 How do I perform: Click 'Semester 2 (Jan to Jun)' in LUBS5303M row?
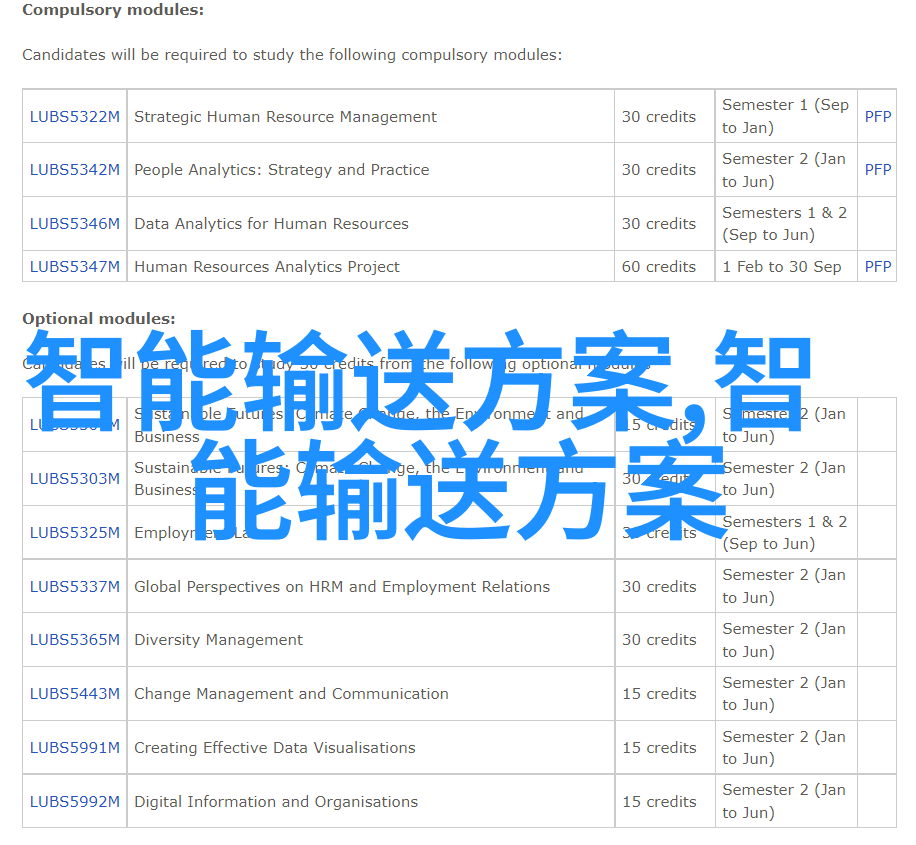[783, 479]
